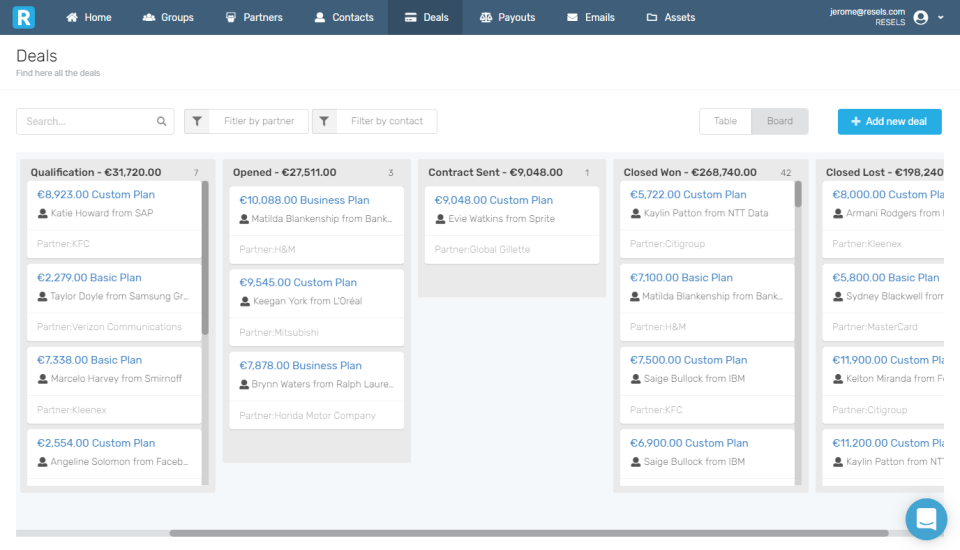
Task: Click the funnel icon beside Filter by partner
Action: click(x=197, y=121)
